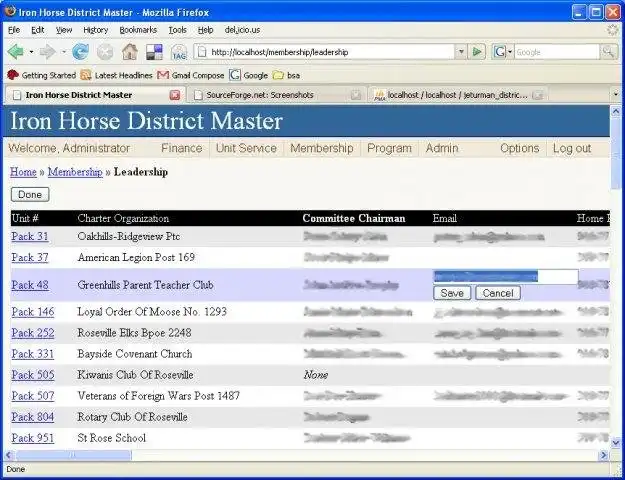Viewport: 625px width, 480px height.
Task: Save the edited email for Pack 48
Action: tap(452, 293)
